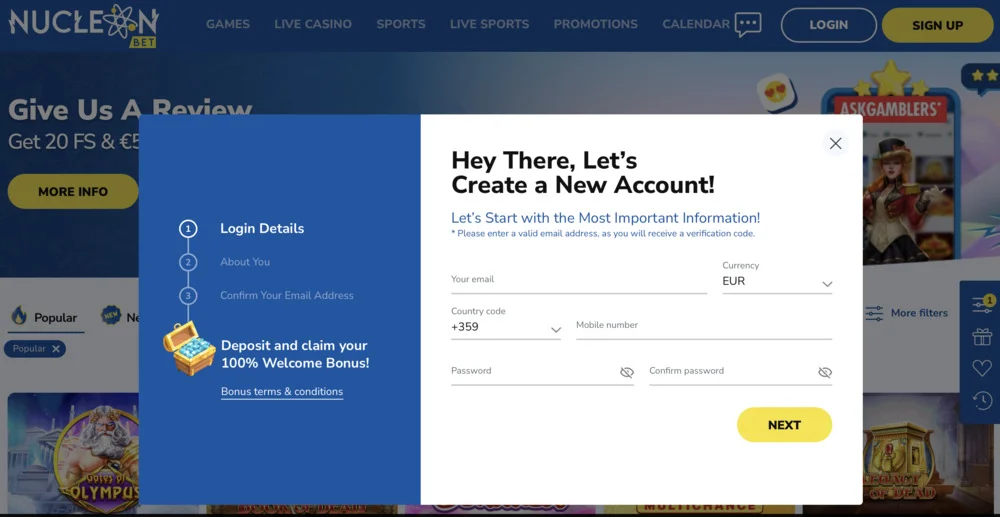The image size is (1000, 517).
Task: Select the Popular games tab
Action: pos(46,317)
